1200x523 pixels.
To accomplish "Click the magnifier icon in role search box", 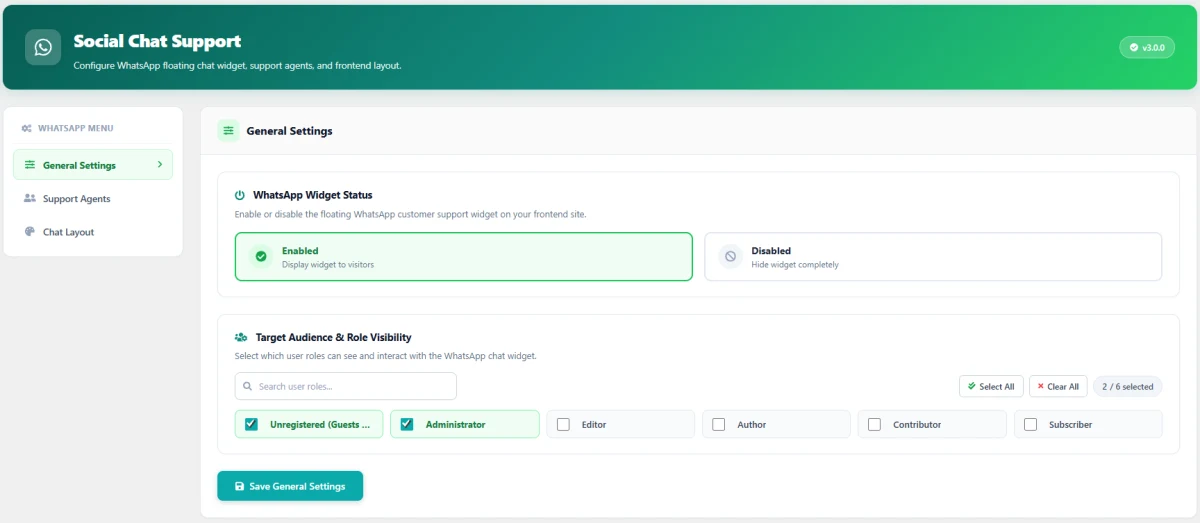I will click(x=248, y=386).
